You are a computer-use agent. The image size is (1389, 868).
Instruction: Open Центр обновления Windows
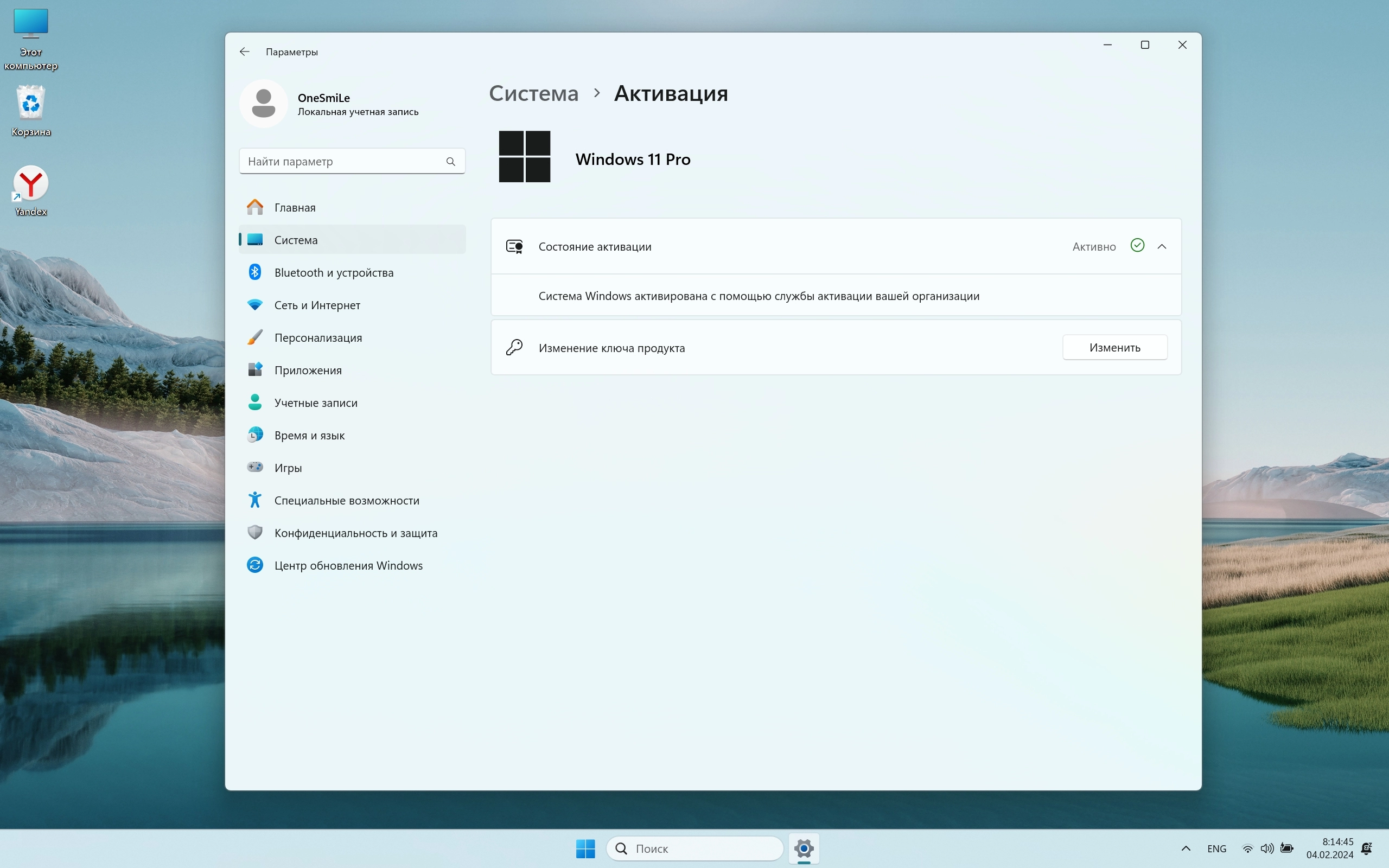click(x=348, y=565)
